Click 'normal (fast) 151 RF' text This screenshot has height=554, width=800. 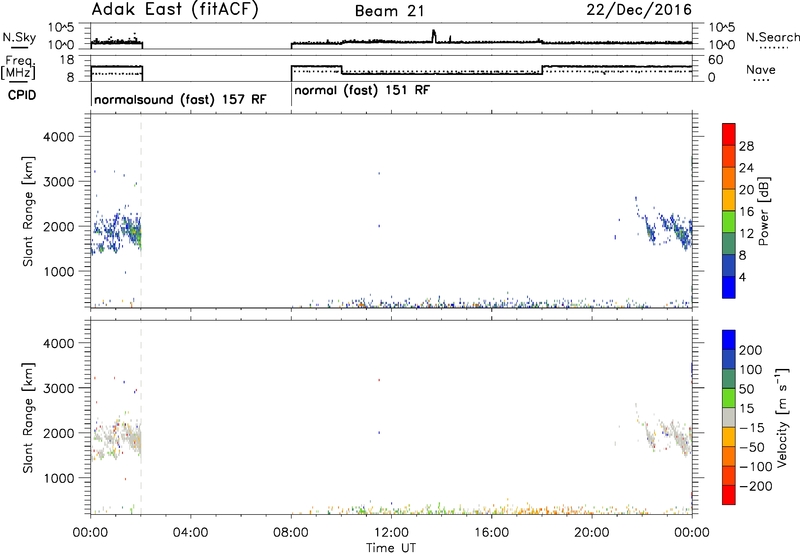[x=362, y=90]
